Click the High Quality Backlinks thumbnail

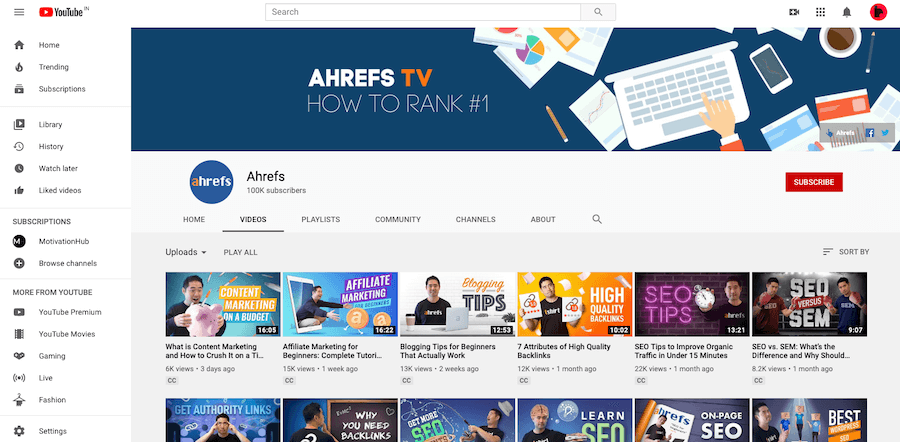pos(575,304)
